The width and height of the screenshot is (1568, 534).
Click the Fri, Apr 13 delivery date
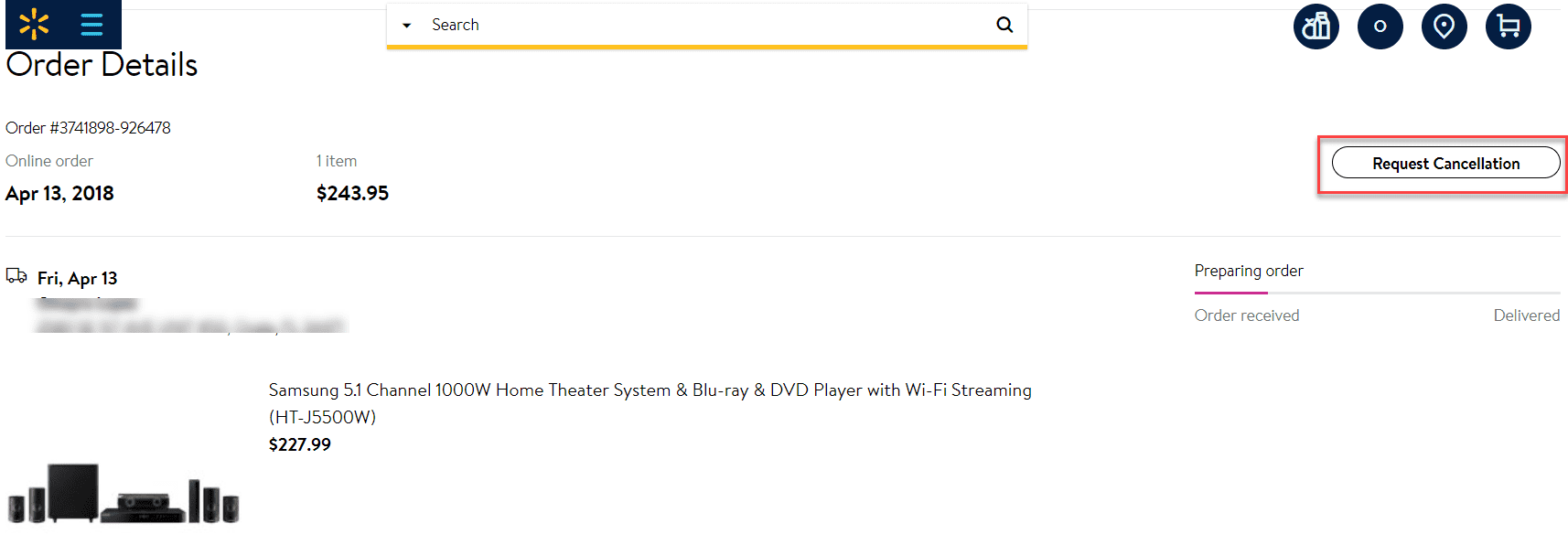[78, 279]
